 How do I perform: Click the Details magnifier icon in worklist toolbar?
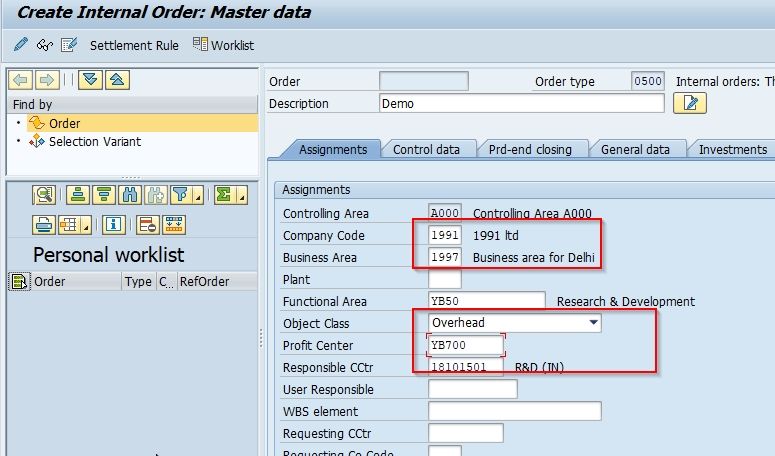[44, 195]
